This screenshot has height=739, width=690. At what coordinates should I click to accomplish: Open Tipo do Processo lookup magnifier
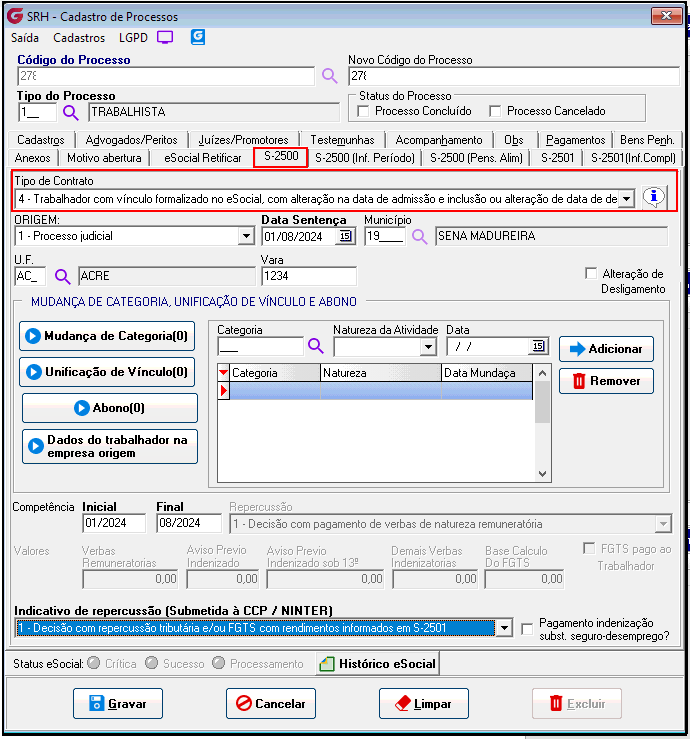pos(71,113)
